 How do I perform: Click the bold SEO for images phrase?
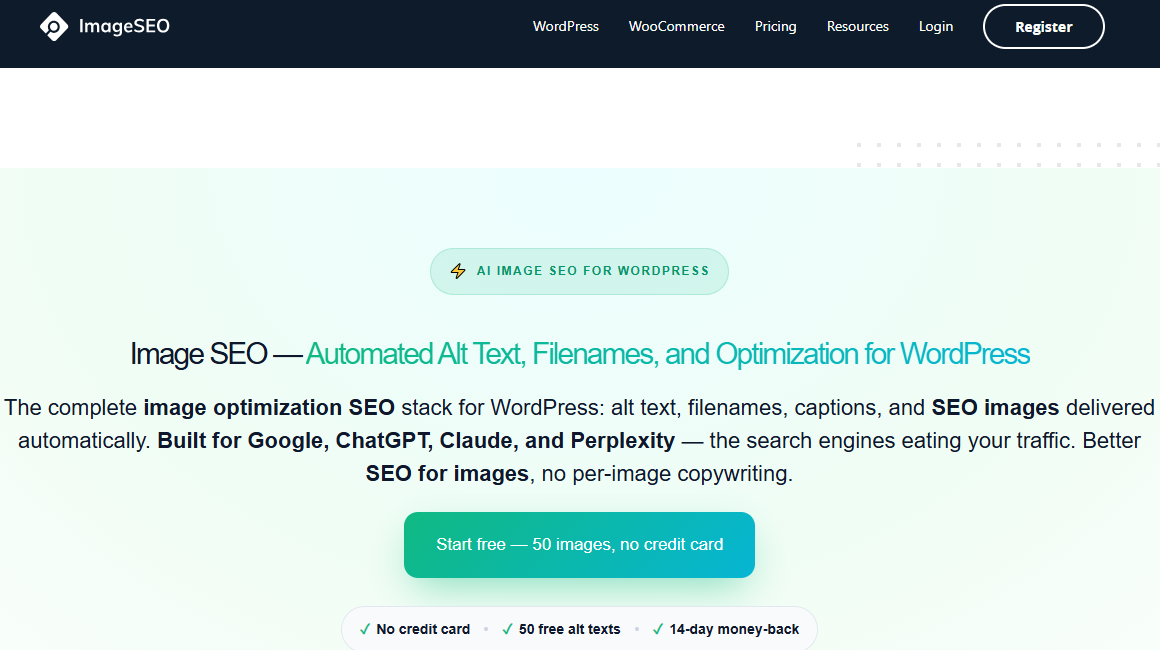point(447,473)
